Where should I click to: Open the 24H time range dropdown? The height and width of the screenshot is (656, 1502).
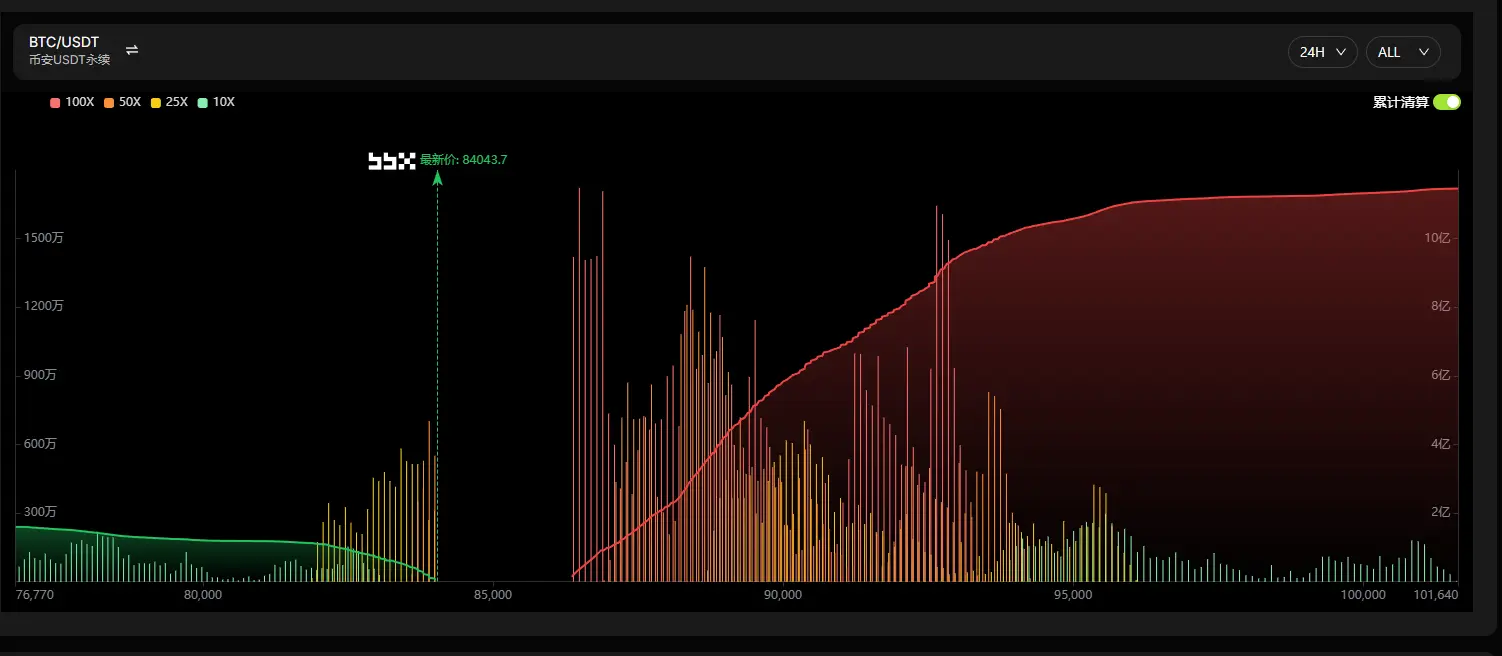pos(1322,52)
